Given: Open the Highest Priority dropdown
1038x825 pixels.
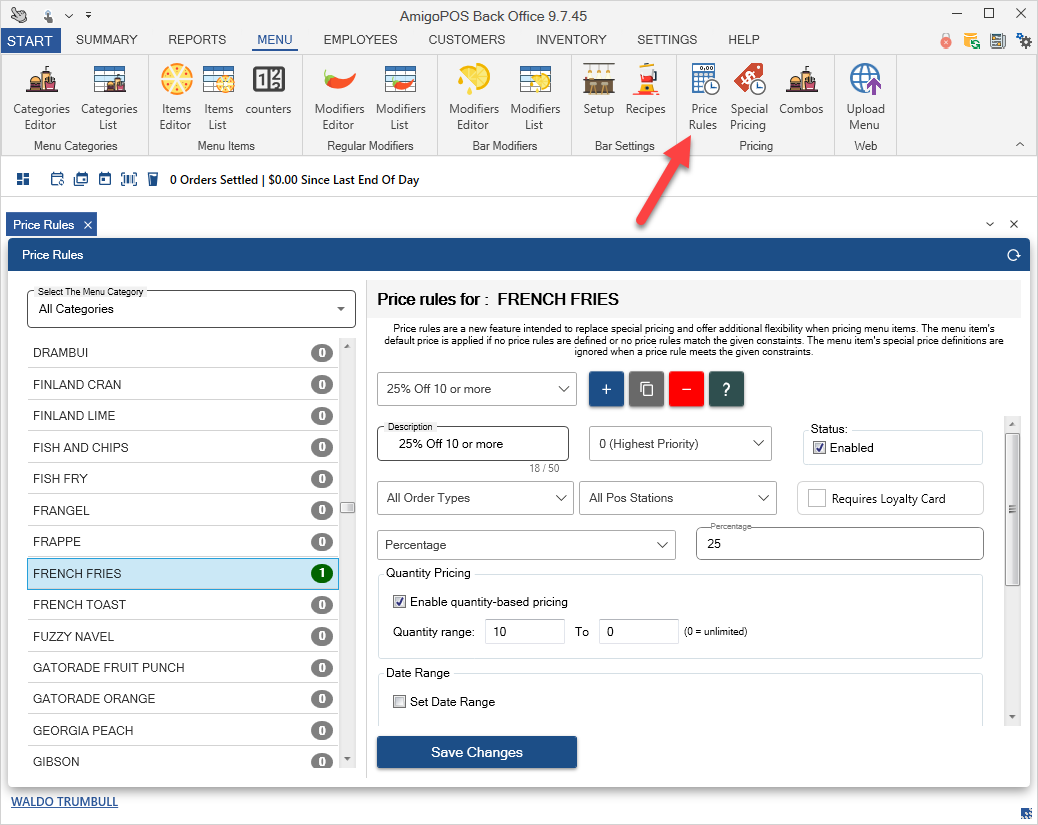Looking at the screenshot, I should (680, 444).
